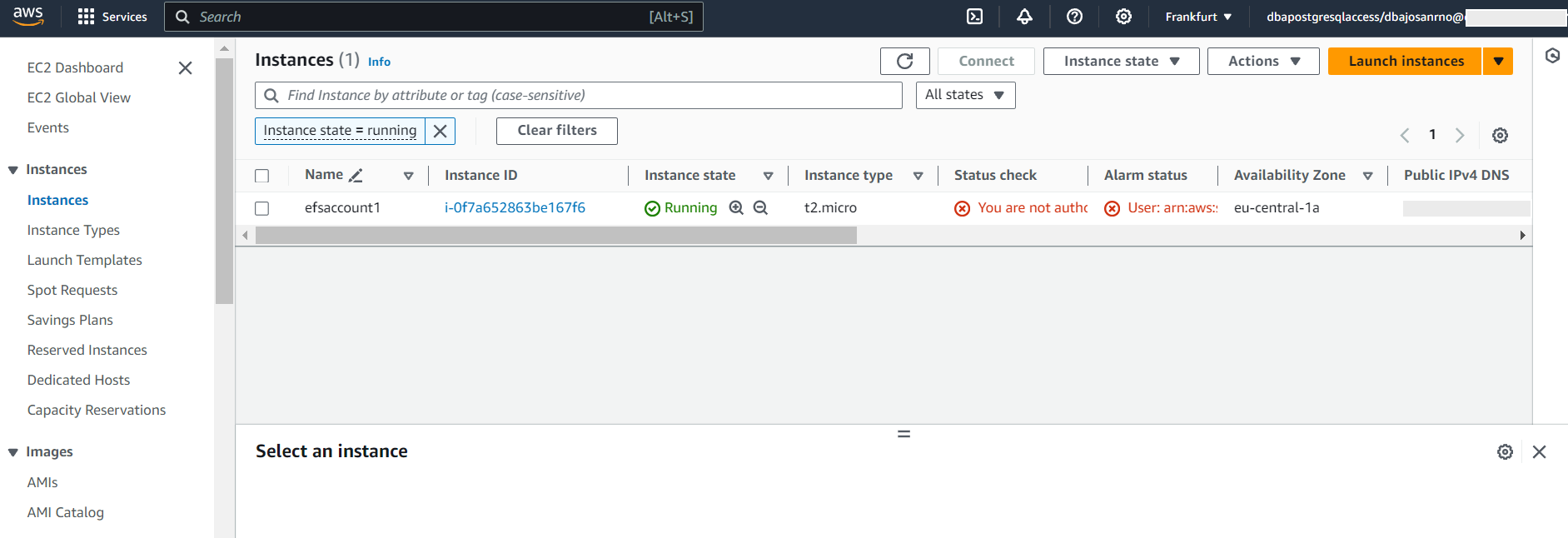Zoom in filter on Running state
Viewport: 1568px width, 538px height.
[736, 207]
